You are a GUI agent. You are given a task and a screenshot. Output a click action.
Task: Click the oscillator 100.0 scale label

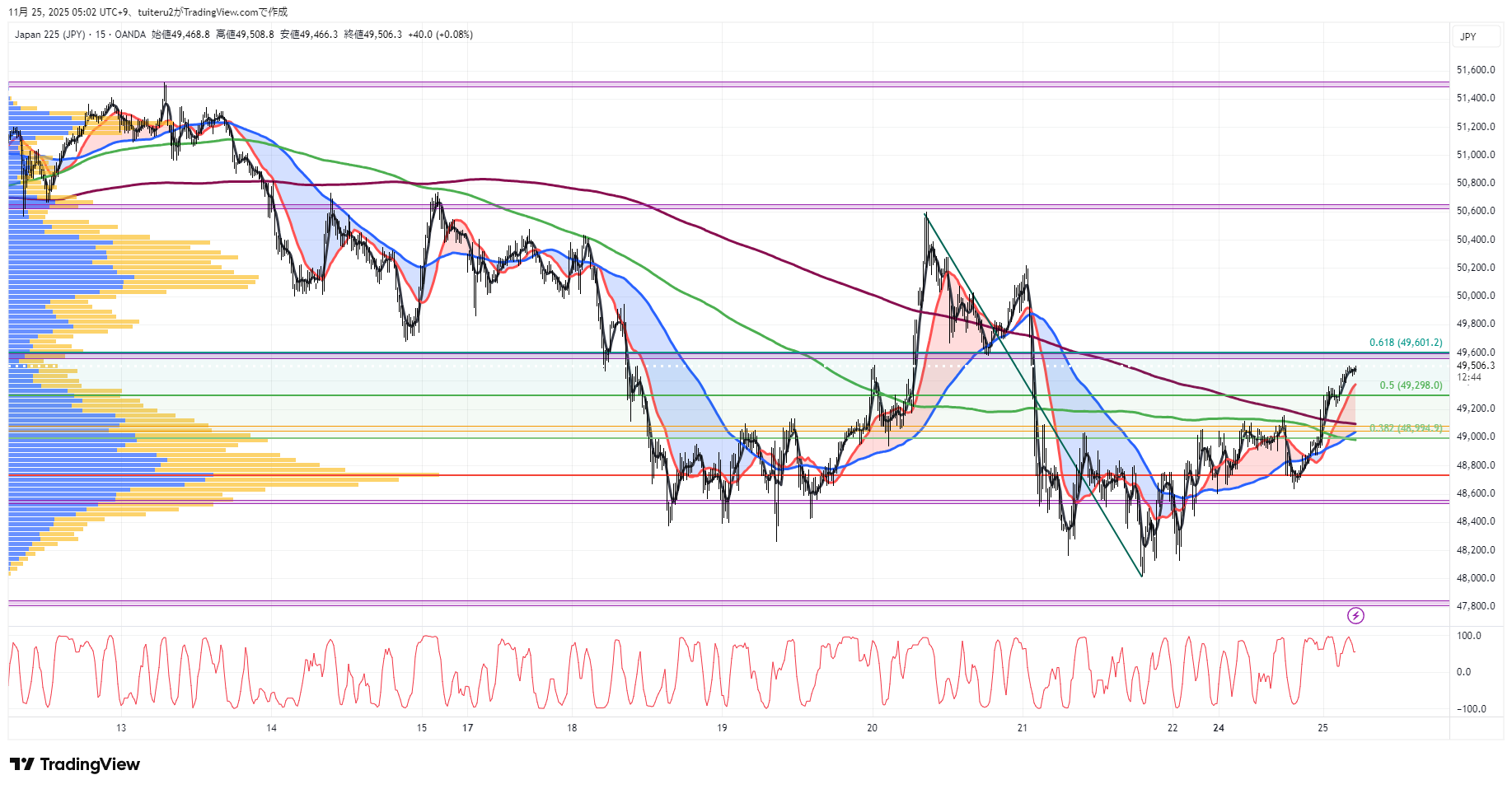tap(1468, 636)
